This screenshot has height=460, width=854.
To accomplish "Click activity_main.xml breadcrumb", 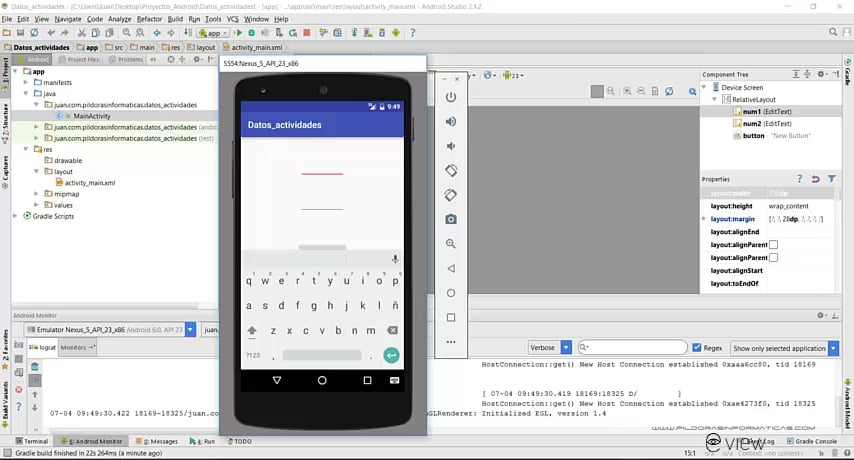I will coord(252,47).
